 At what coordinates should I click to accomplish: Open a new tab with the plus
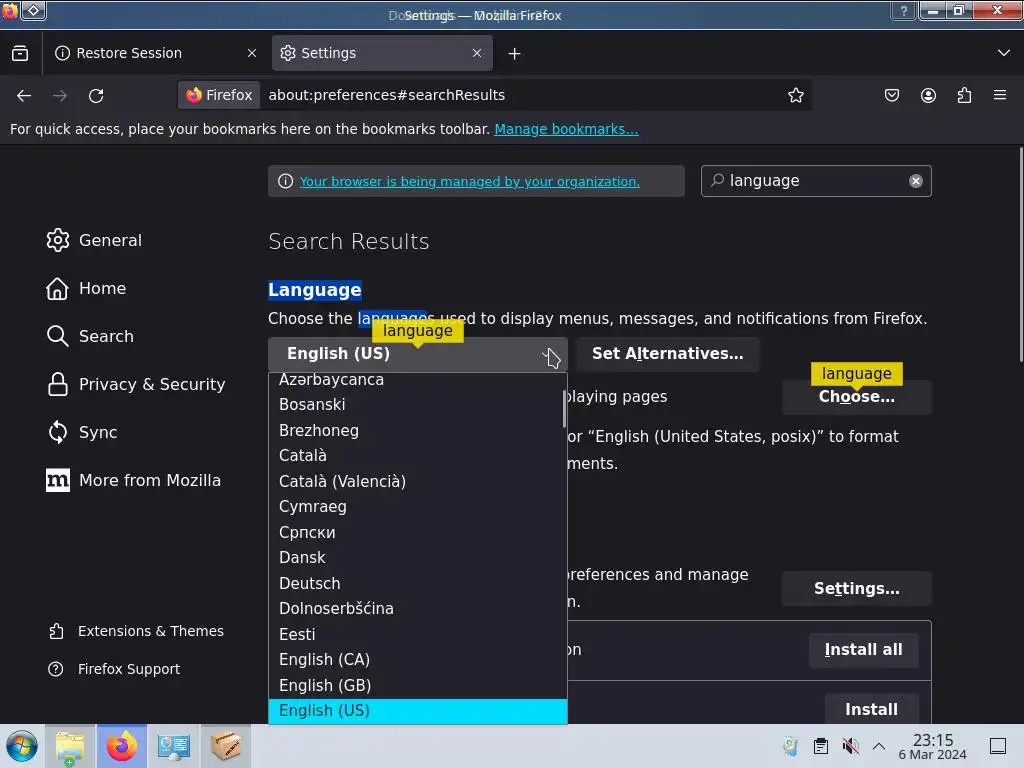point(515,54)
